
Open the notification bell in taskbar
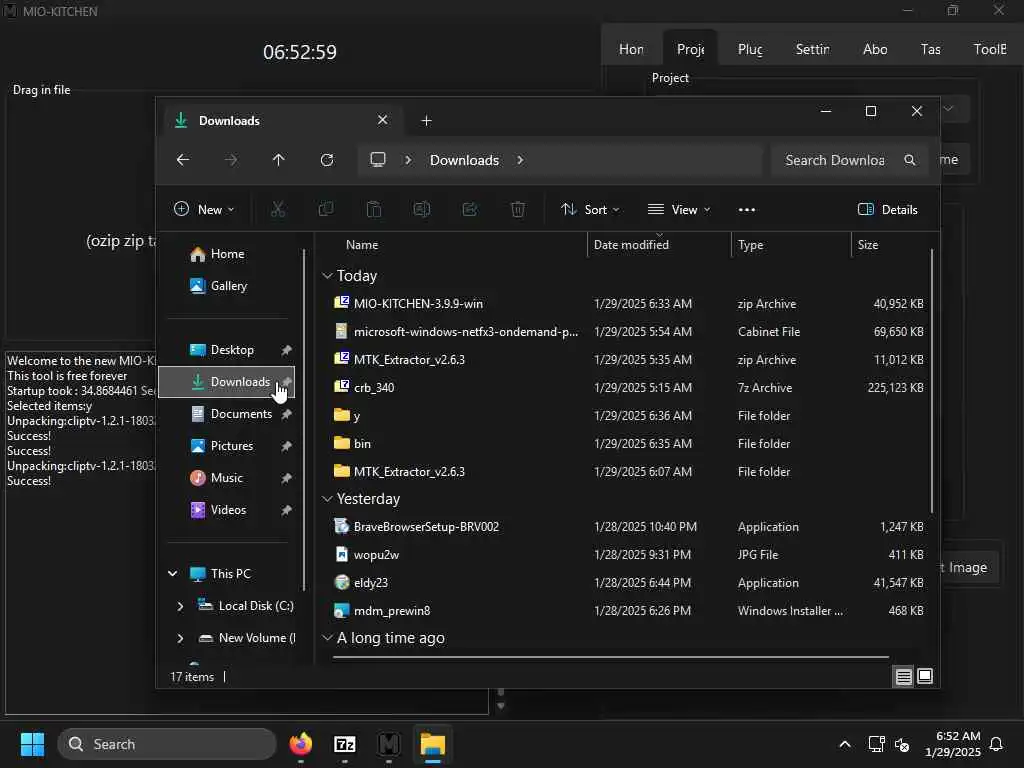997,744
